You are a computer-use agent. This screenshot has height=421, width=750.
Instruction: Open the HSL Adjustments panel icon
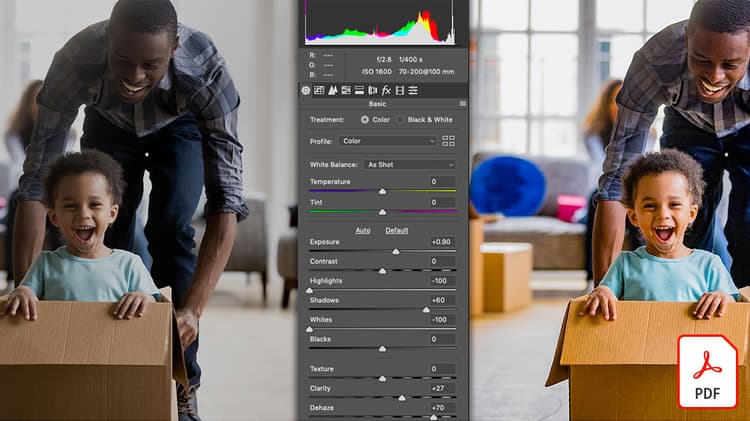[346, 90]
